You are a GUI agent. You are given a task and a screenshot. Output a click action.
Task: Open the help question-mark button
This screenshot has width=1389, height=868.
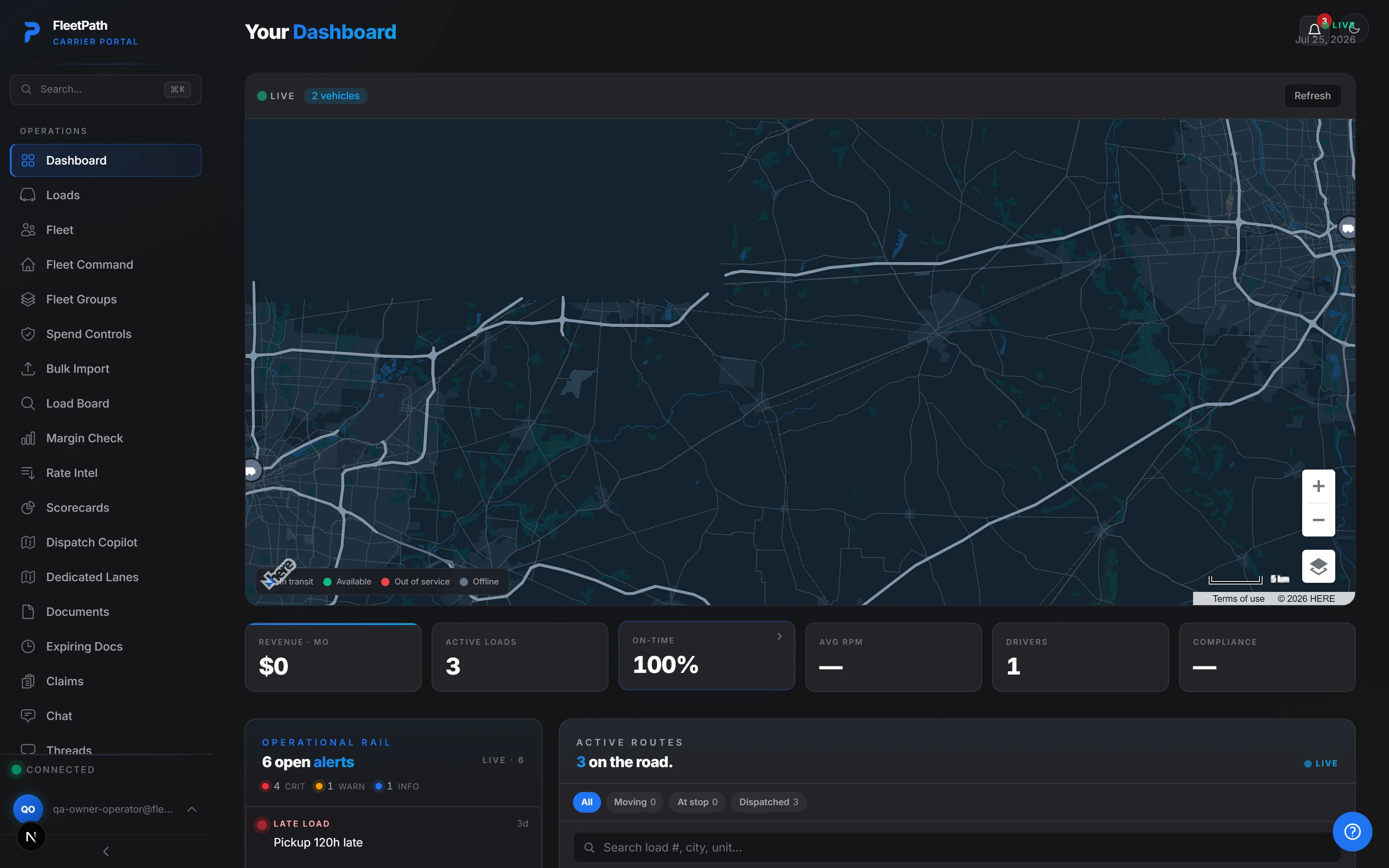(1352, 831)
